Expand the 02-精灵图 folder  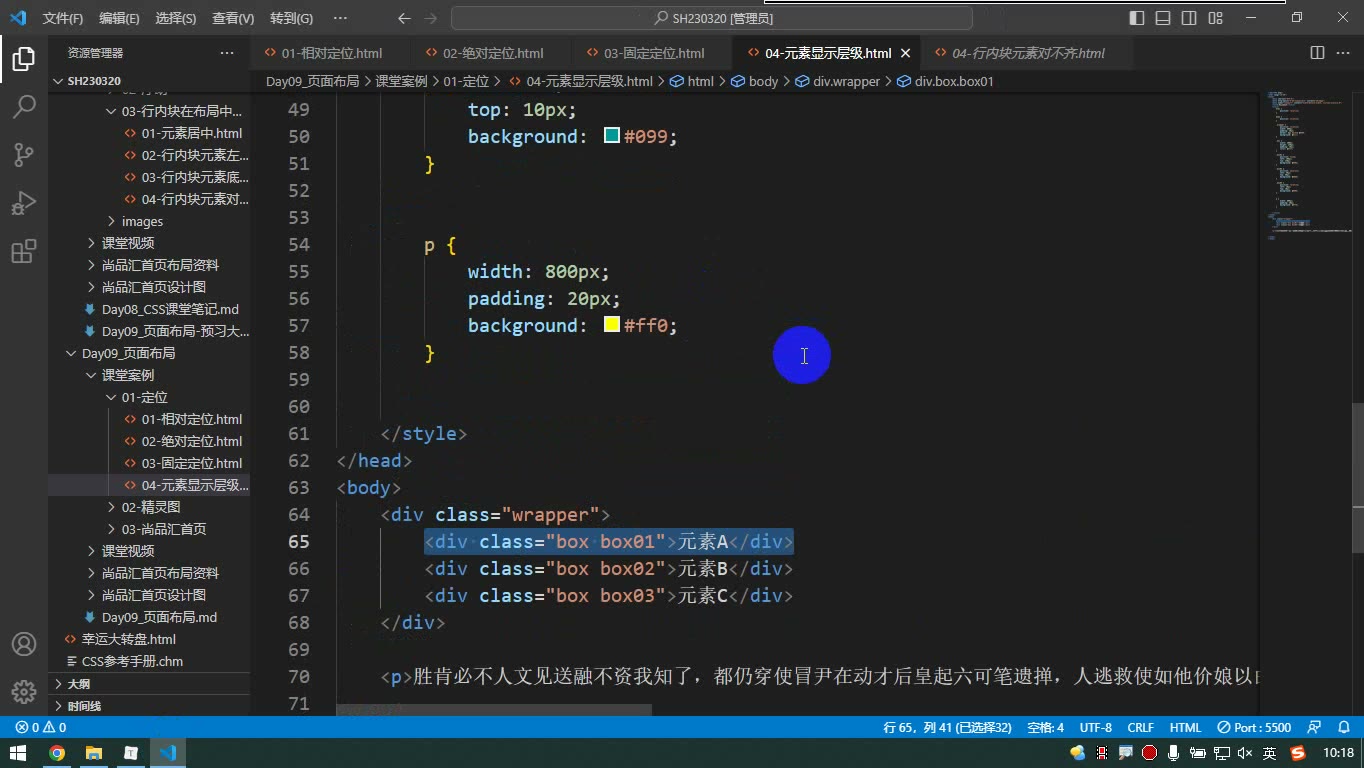(149, 507)
